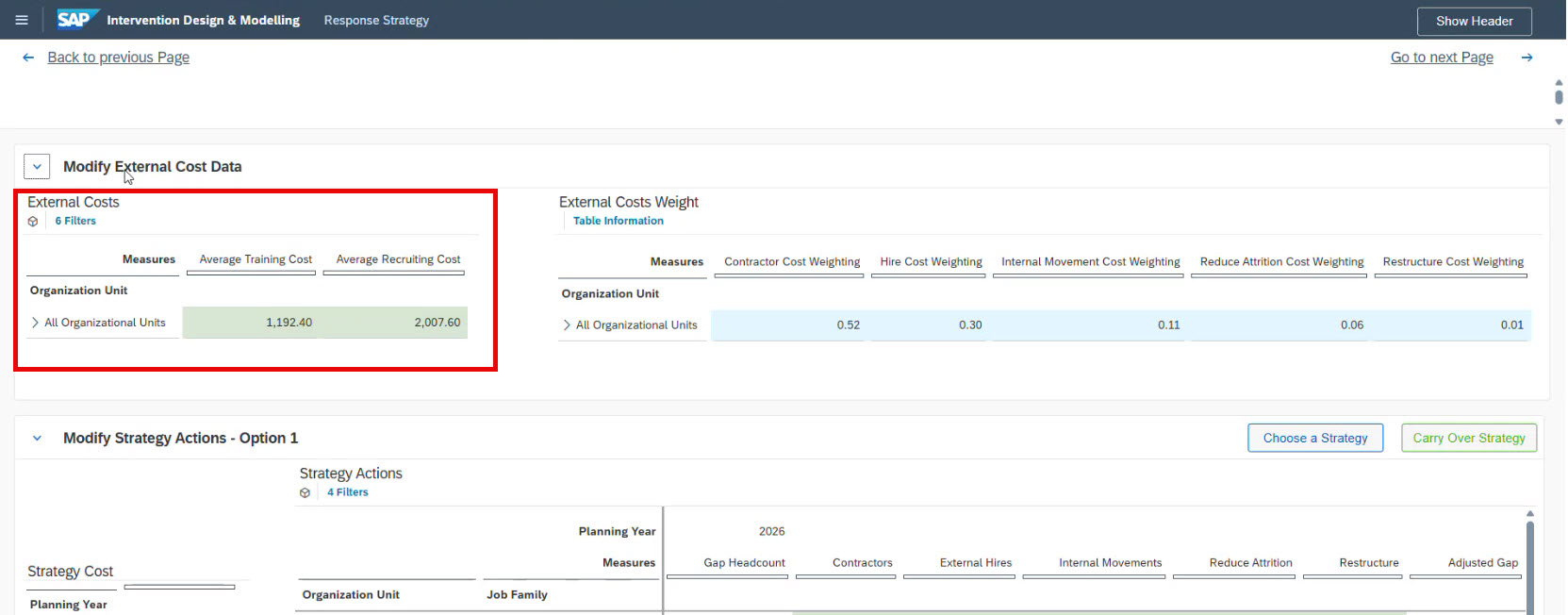
Task: Open the Response Strategy tab
Action: pos(376,21)
